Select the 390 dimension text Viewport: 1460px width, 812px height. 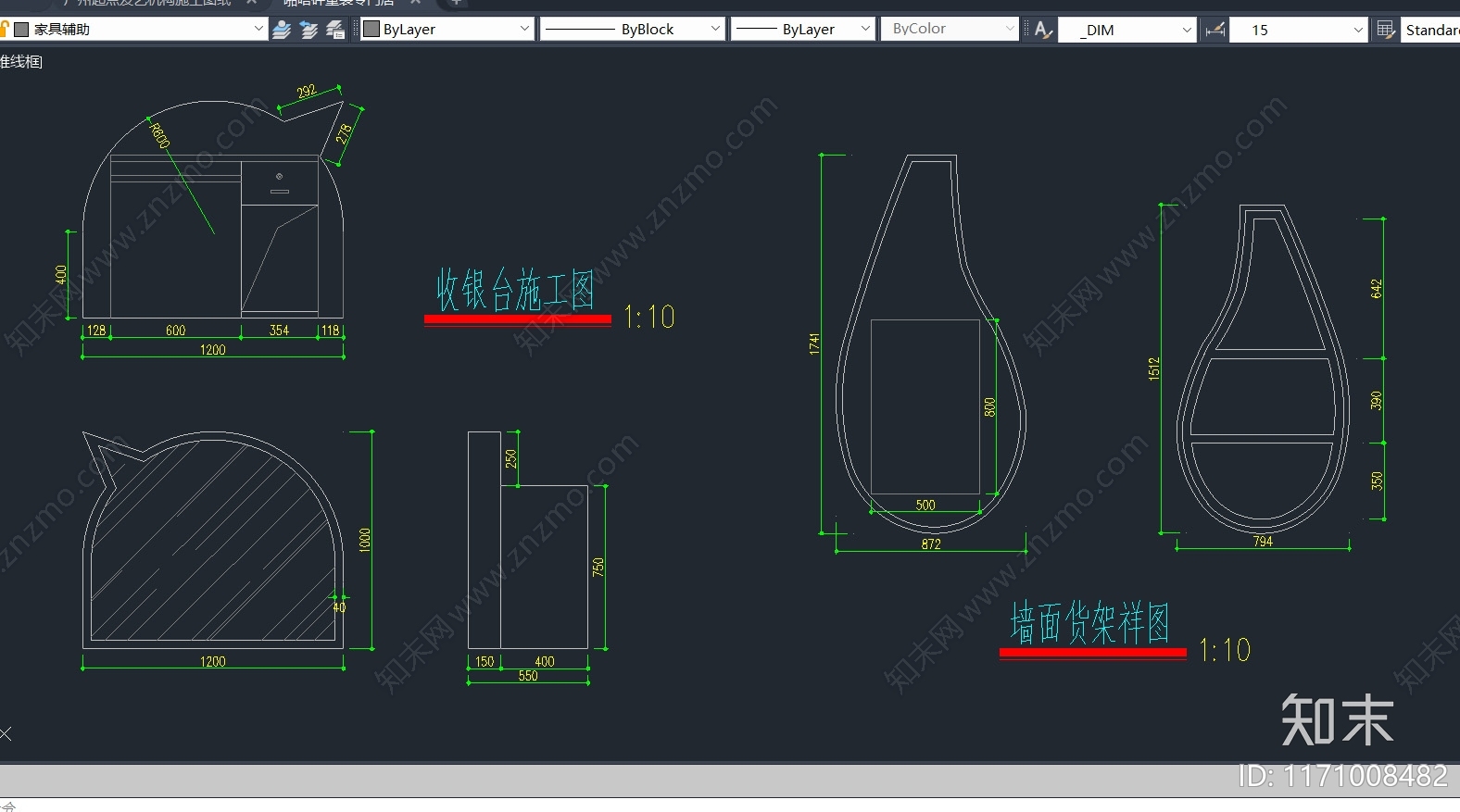1377,401
